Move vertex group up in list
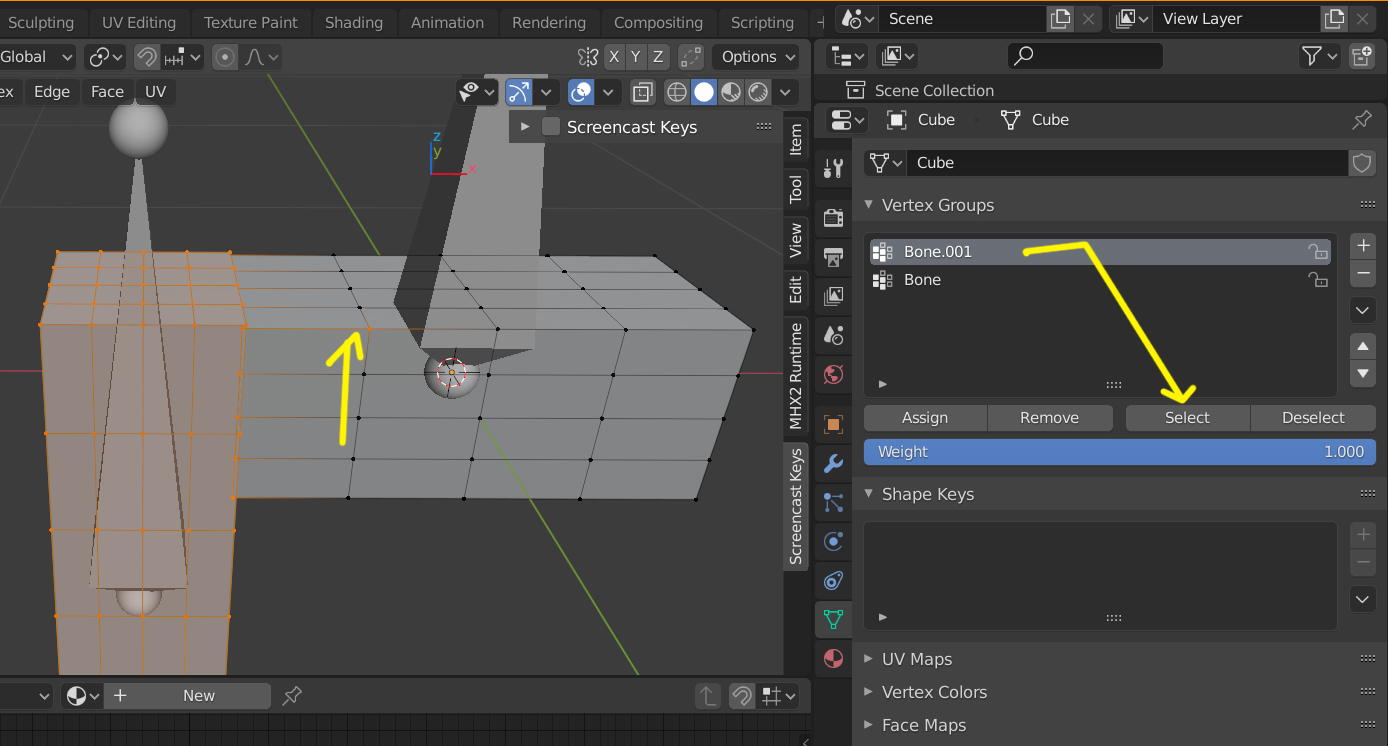Image resolution: width=1388 pixels, height=746 pixels. (1363, 347)
